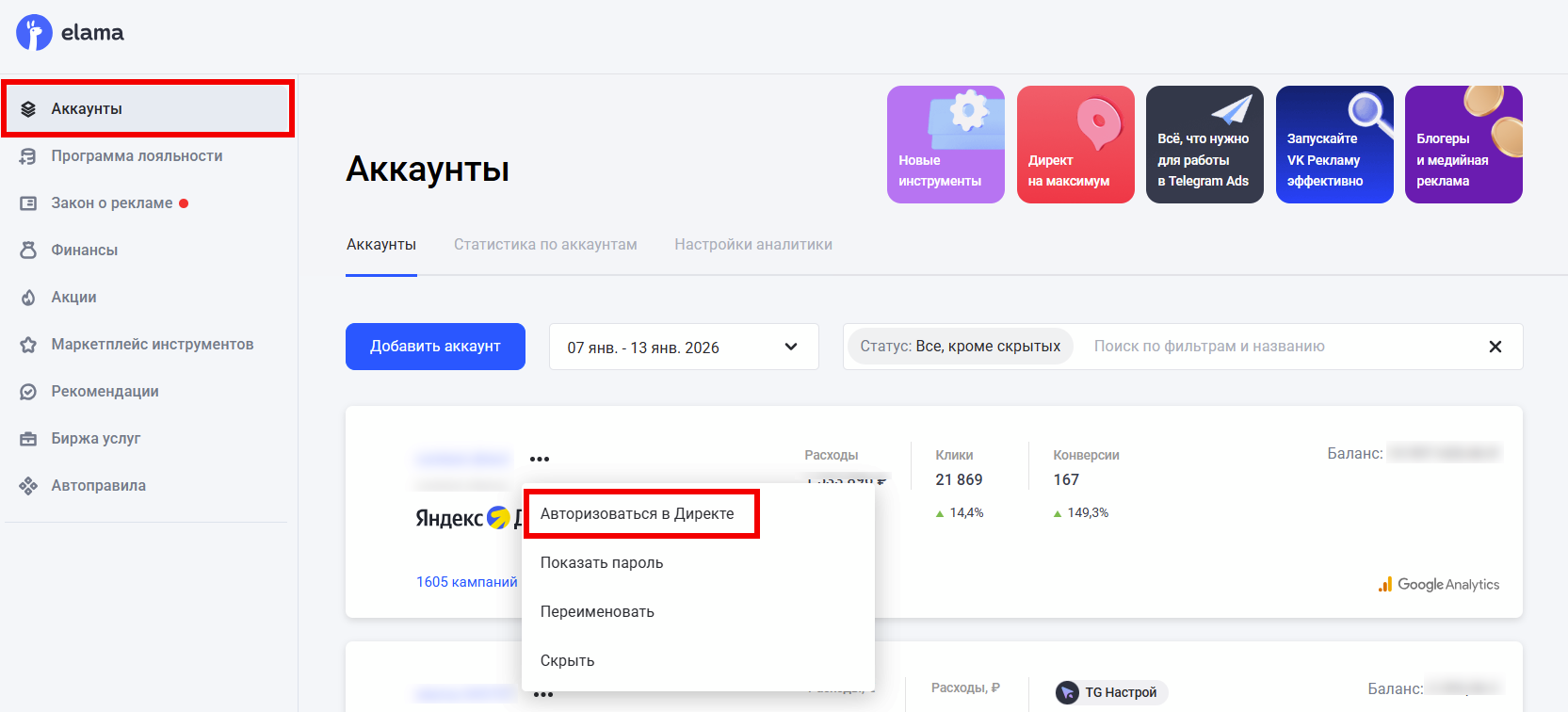The height and width of the screenshot is (712, 1568).
Task: Click the 149,3% conversions growth indicator
Action: [1081, 513]
